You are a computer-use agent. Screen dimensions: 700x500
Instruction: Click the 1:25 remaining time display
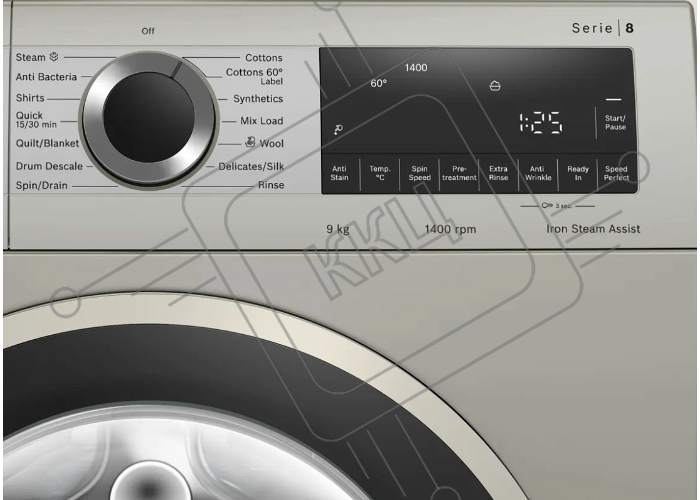coord(541,123)
